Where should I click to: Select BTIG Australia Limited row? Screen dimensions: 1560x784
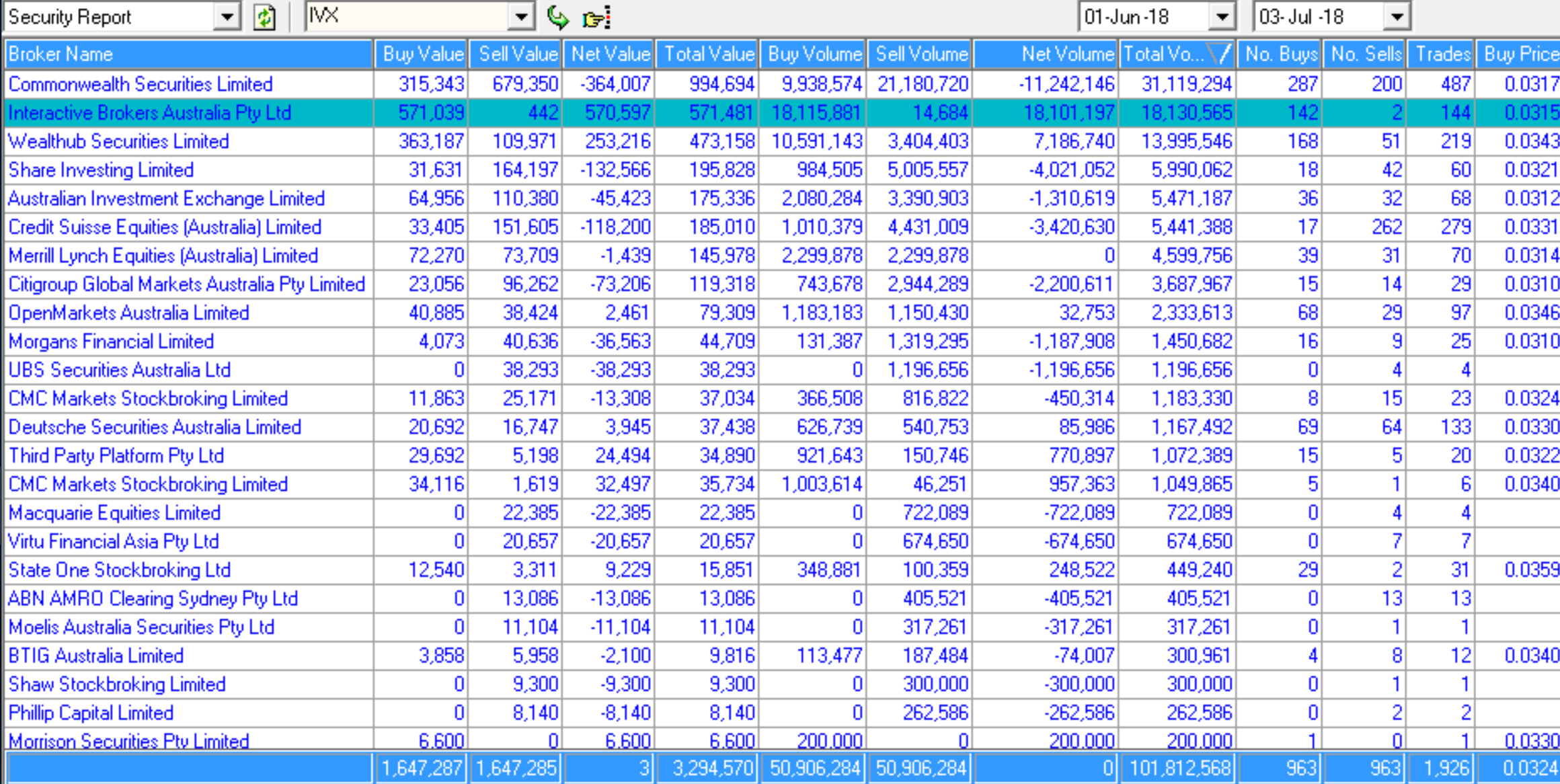pyautogui.click(x=782, y=656)
